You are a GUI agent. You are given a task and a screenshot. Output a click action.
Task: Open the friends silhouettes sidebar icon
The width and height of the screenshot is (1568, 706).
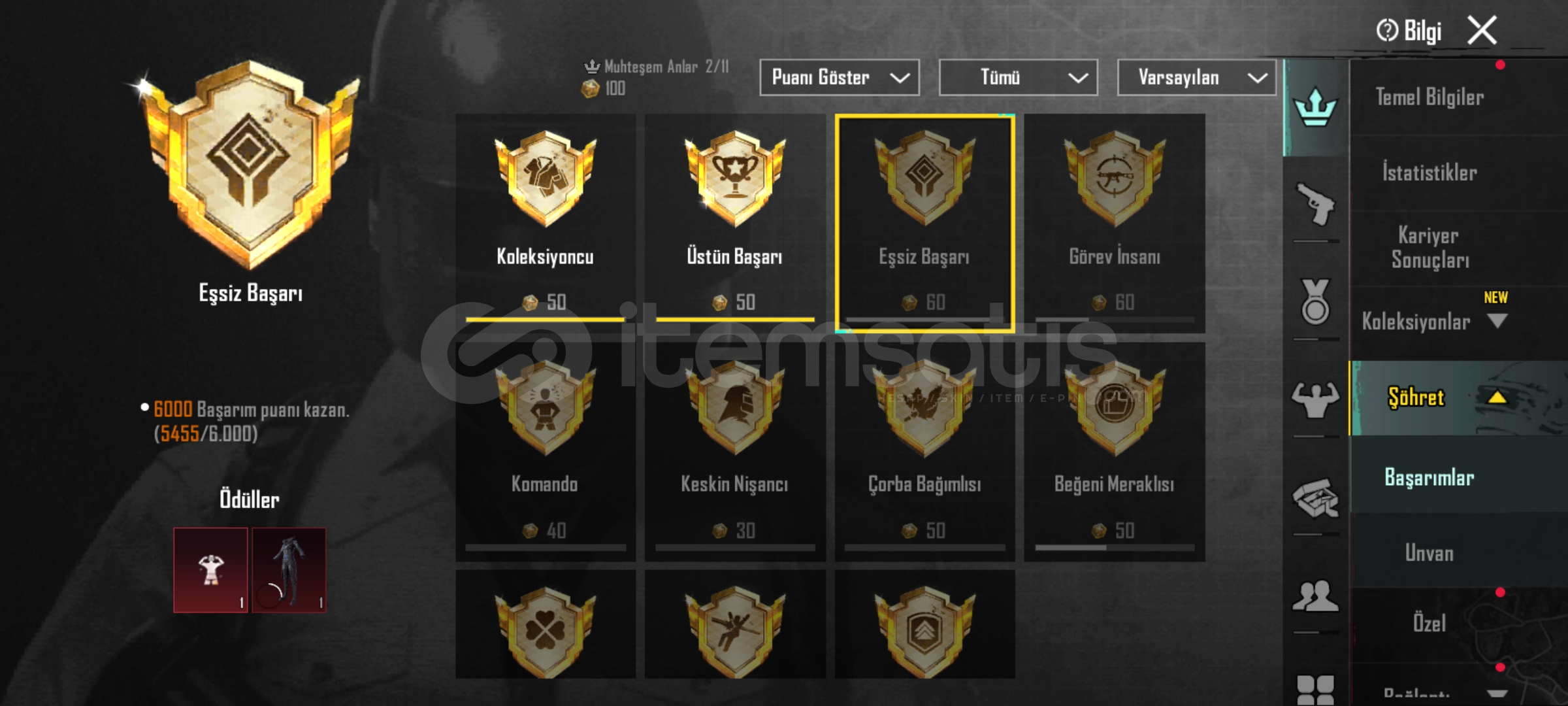point(1315,596)
